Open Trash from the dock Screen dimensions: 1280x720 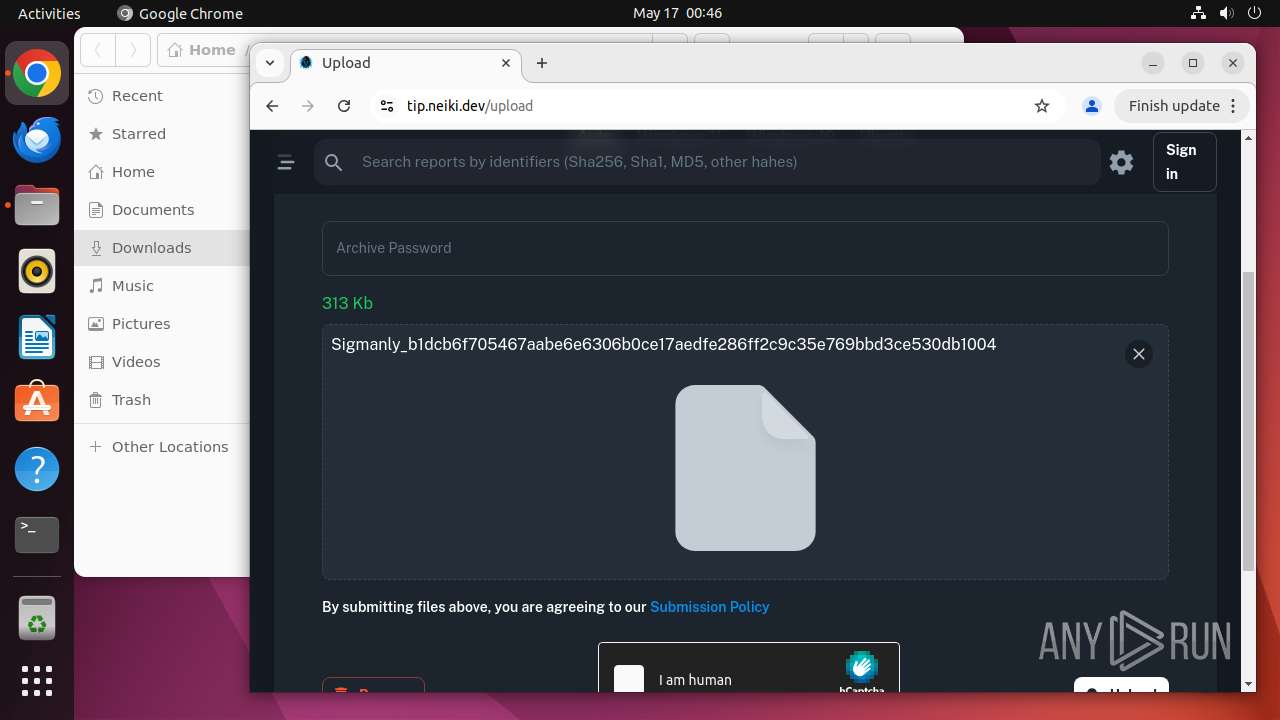37,619
